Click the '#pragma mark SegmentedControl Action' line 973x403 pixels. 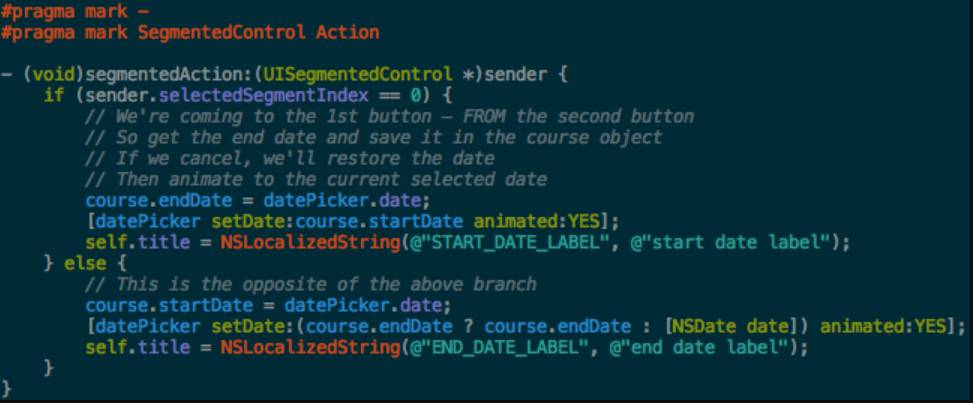(190, 32)
